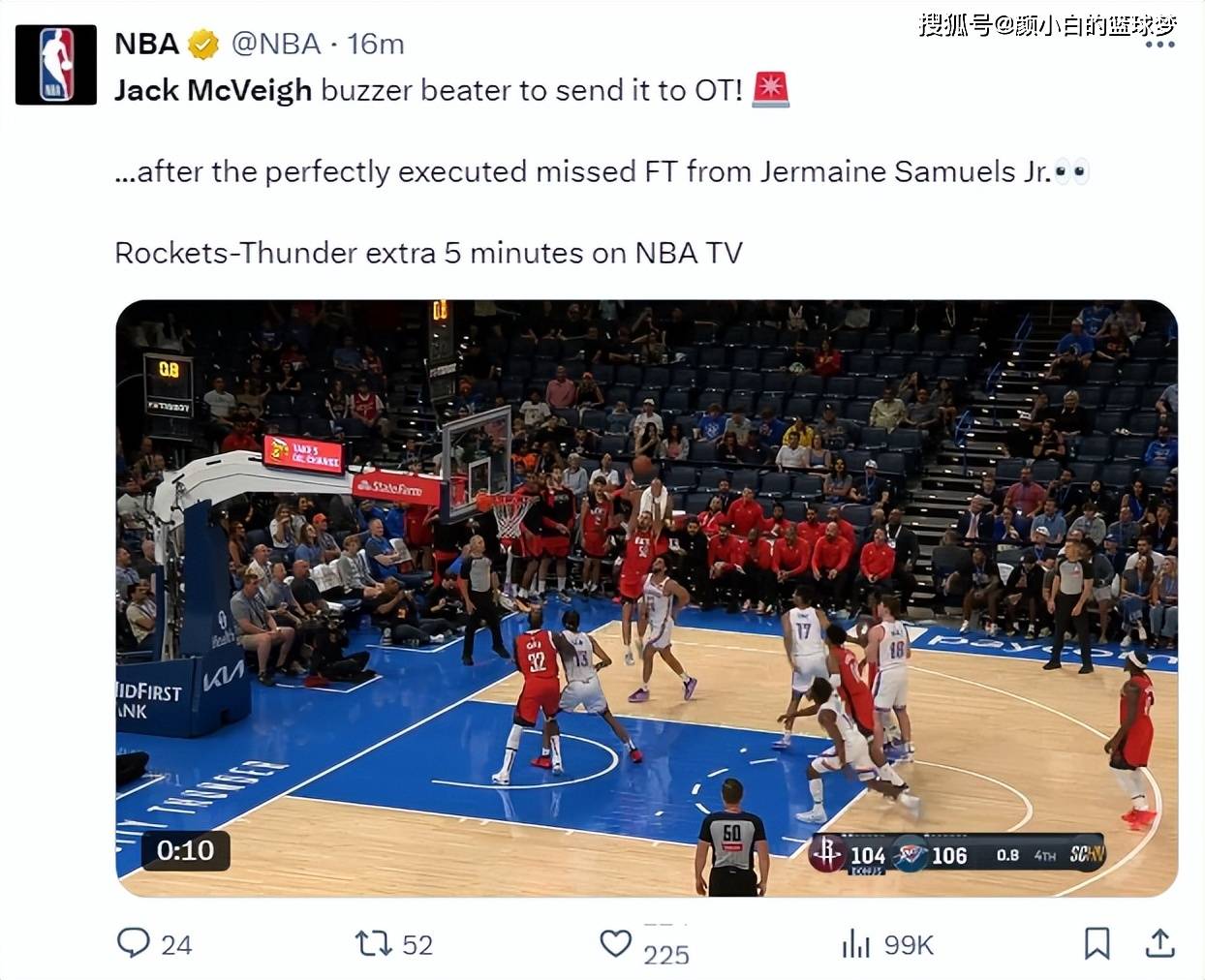The height and width of the screenshot is (980, 1205).
Task: Open the NBA profile avatar
Action: 56,65
